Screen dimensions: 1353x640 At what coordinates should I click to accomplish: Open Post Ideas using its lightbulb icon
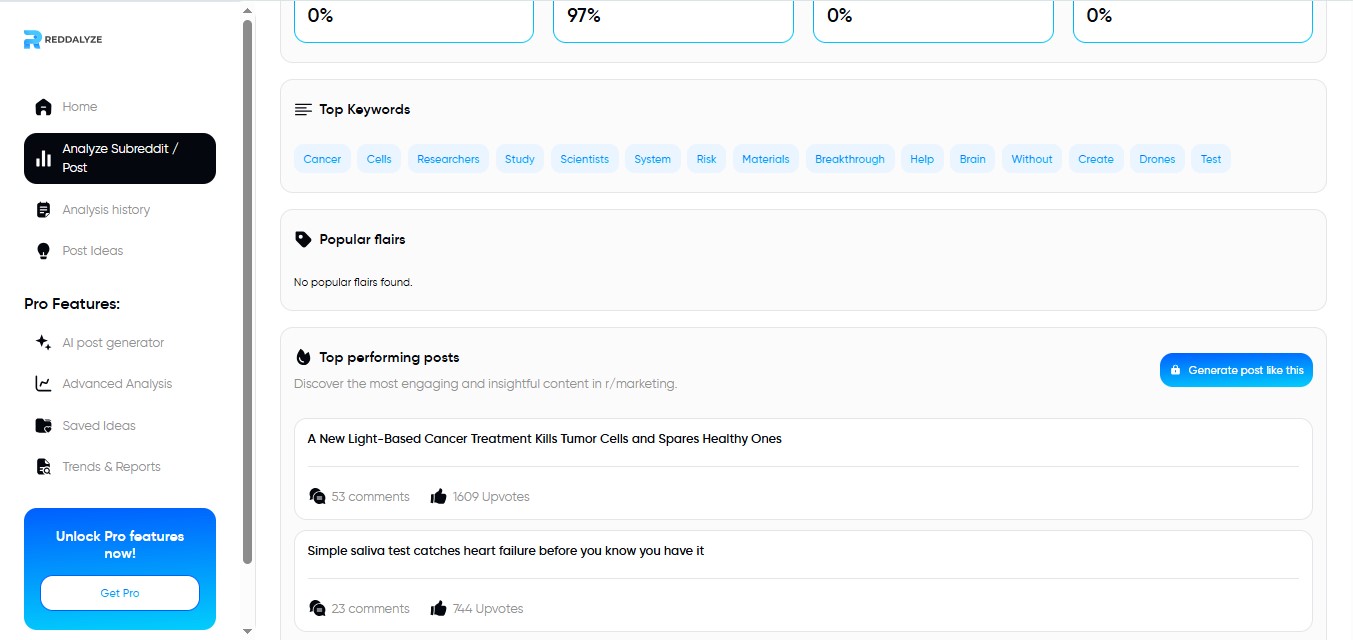tap(43, 250)
